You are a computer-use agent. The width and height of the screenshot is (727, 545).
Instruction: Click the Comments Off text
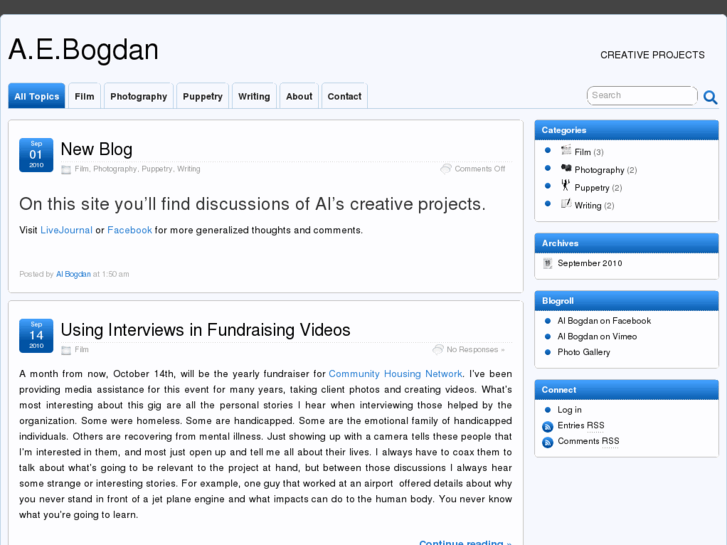click(x=480, y=169)
